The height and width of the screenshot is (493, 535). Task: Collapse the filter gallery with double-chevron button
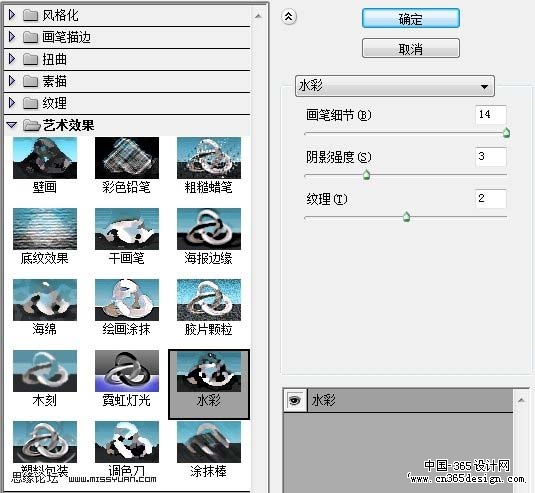click(x=289, y=16)
